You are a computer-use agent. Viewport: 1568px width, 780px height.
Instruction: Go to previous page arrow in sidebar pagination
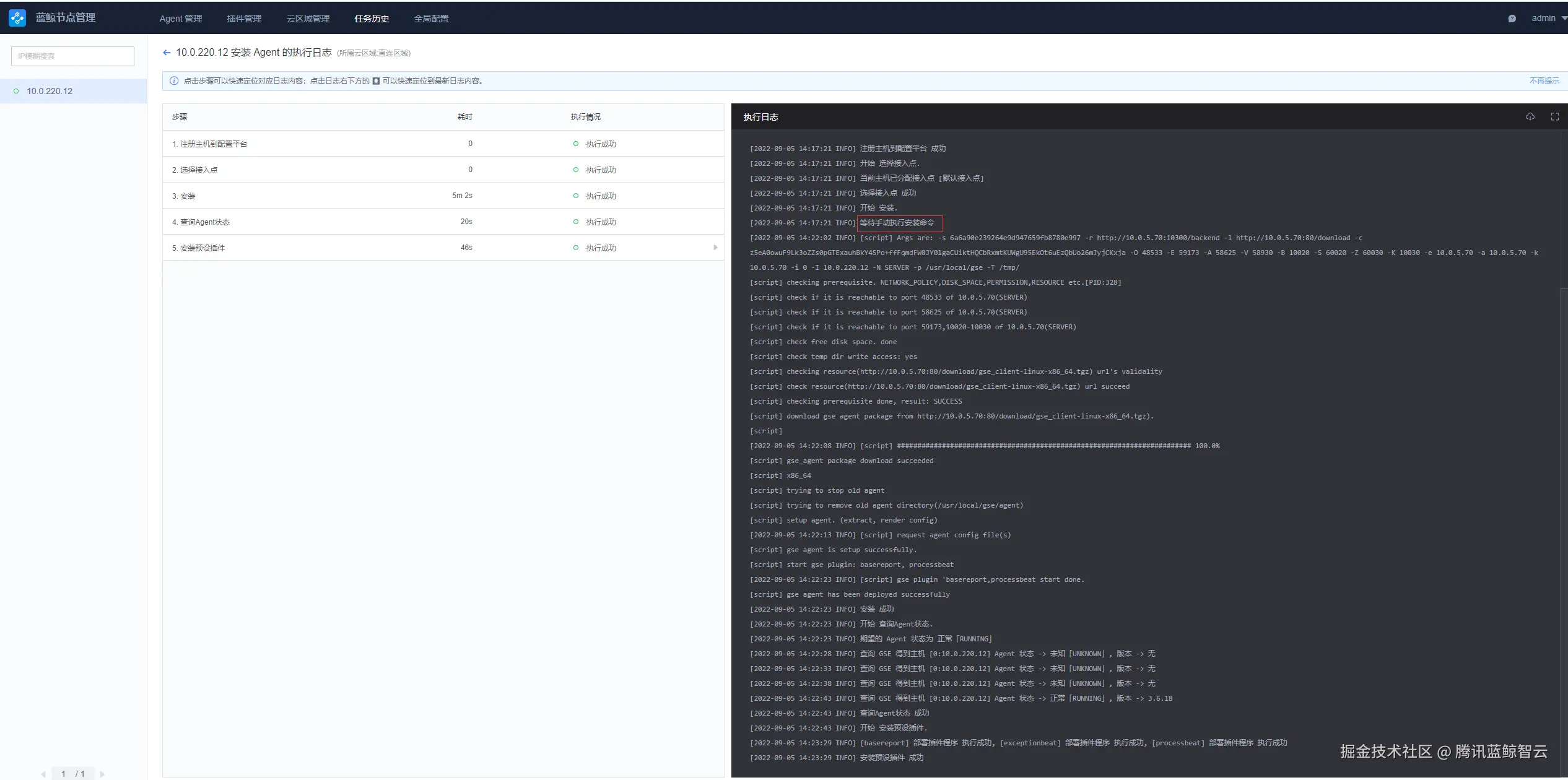point(43,774)
